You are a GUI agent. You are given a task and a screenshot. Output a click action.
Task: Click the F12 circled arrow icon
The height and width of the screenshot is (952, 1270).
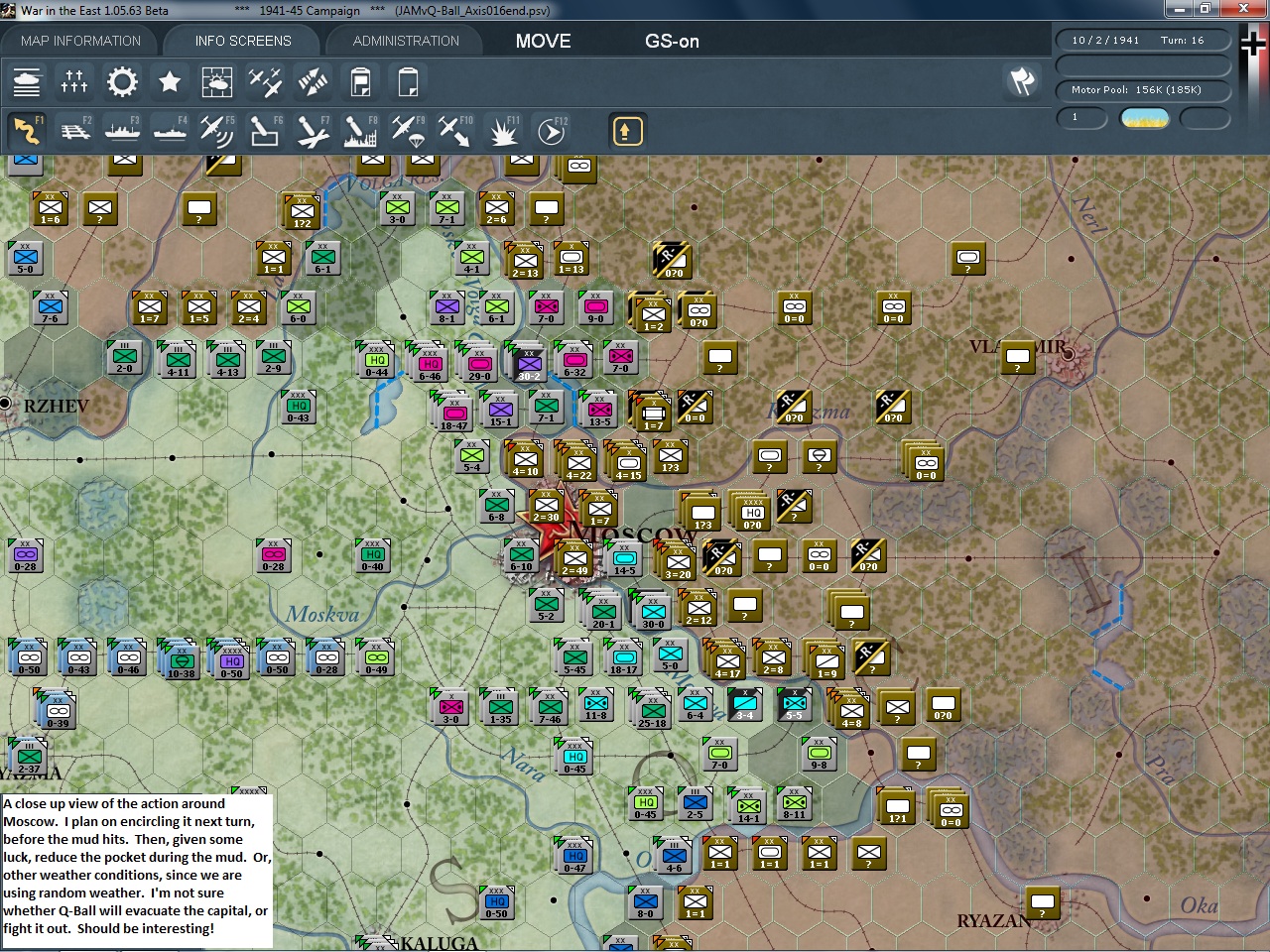click(551, 131)
